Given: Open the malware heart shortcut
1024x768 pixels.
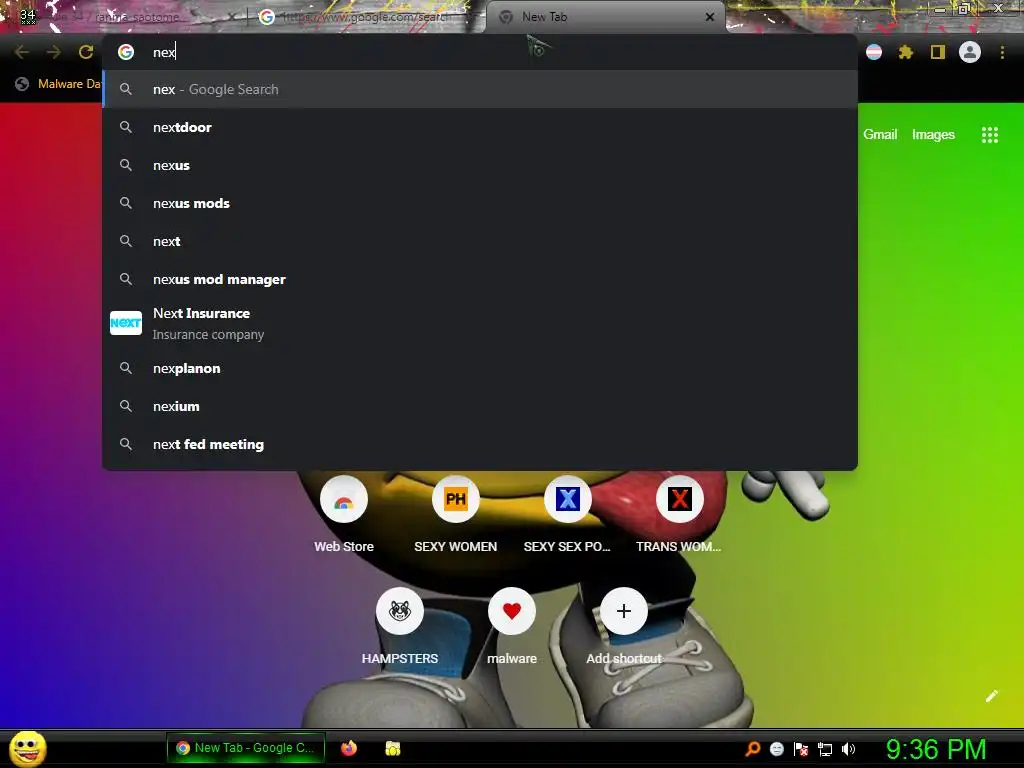Looking at the screenshot, I should pos(512,627).
